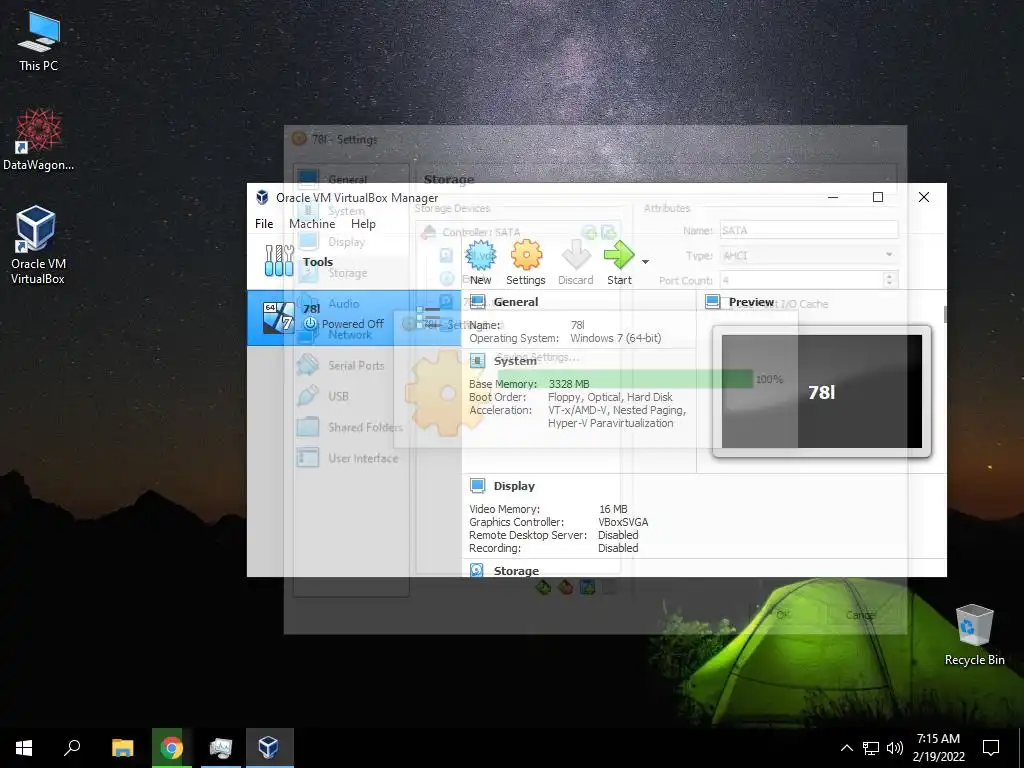Screen dimensions: 1024x768
Task: Click the Display section header
Action: (514, 486)
